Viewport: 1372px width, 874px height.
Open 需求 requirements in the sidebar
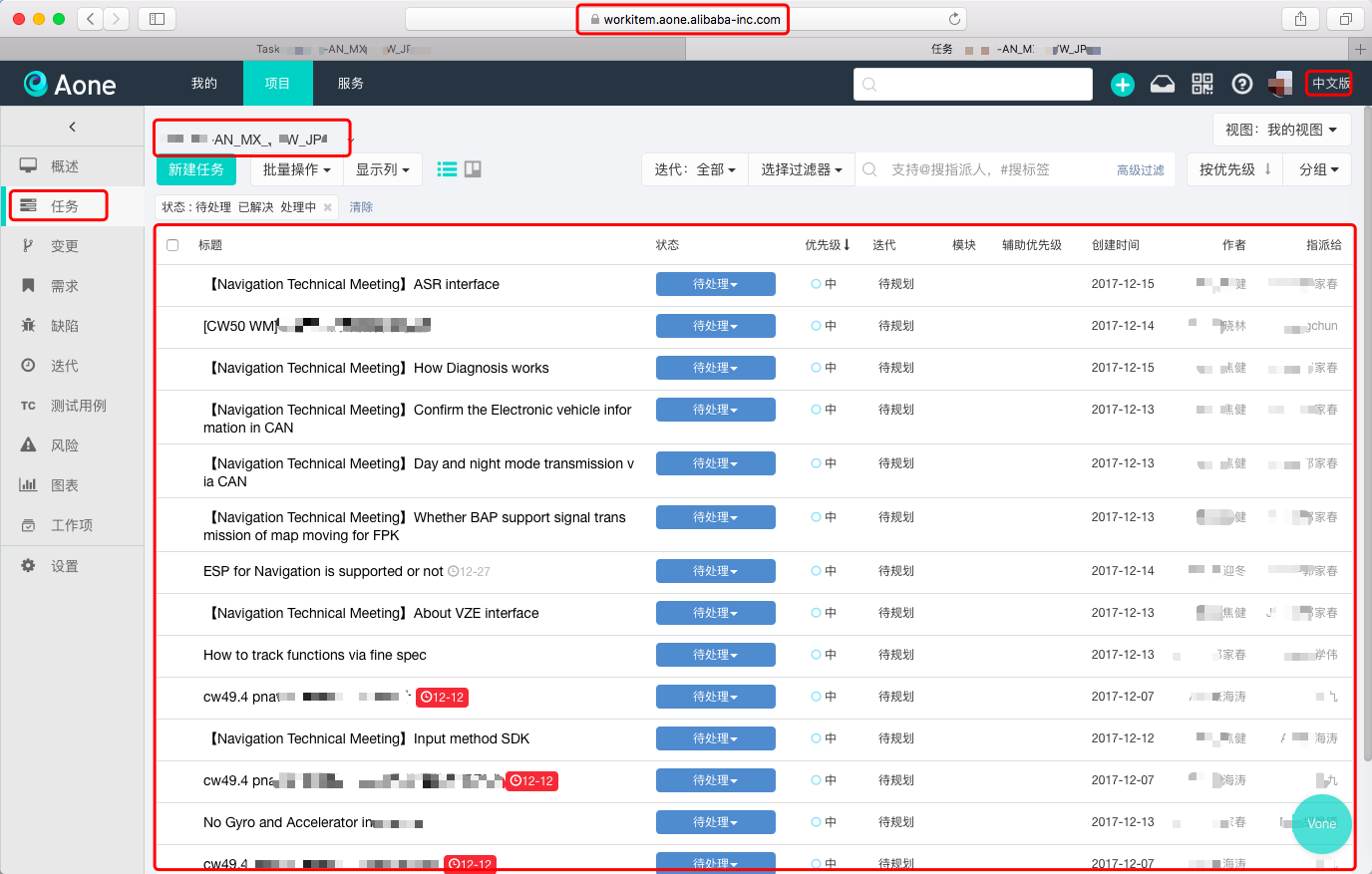tap(73, 286)
